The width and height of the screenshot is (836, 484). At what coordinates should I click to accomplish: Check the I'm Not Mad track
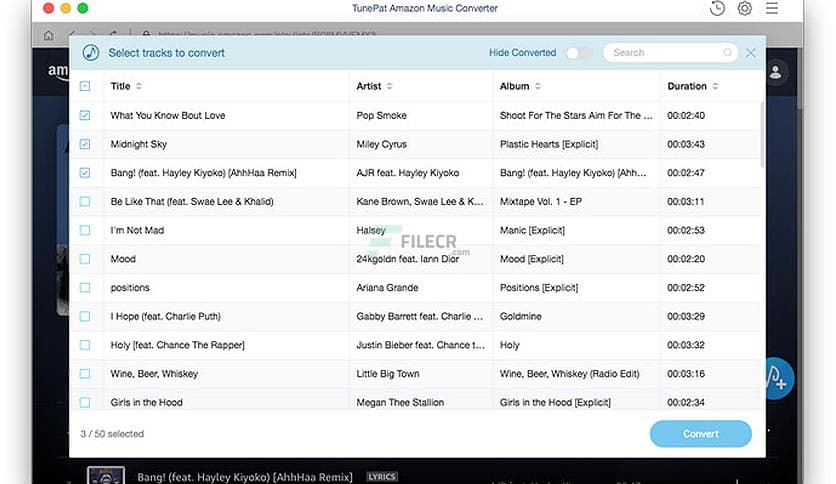pos(85,230)
